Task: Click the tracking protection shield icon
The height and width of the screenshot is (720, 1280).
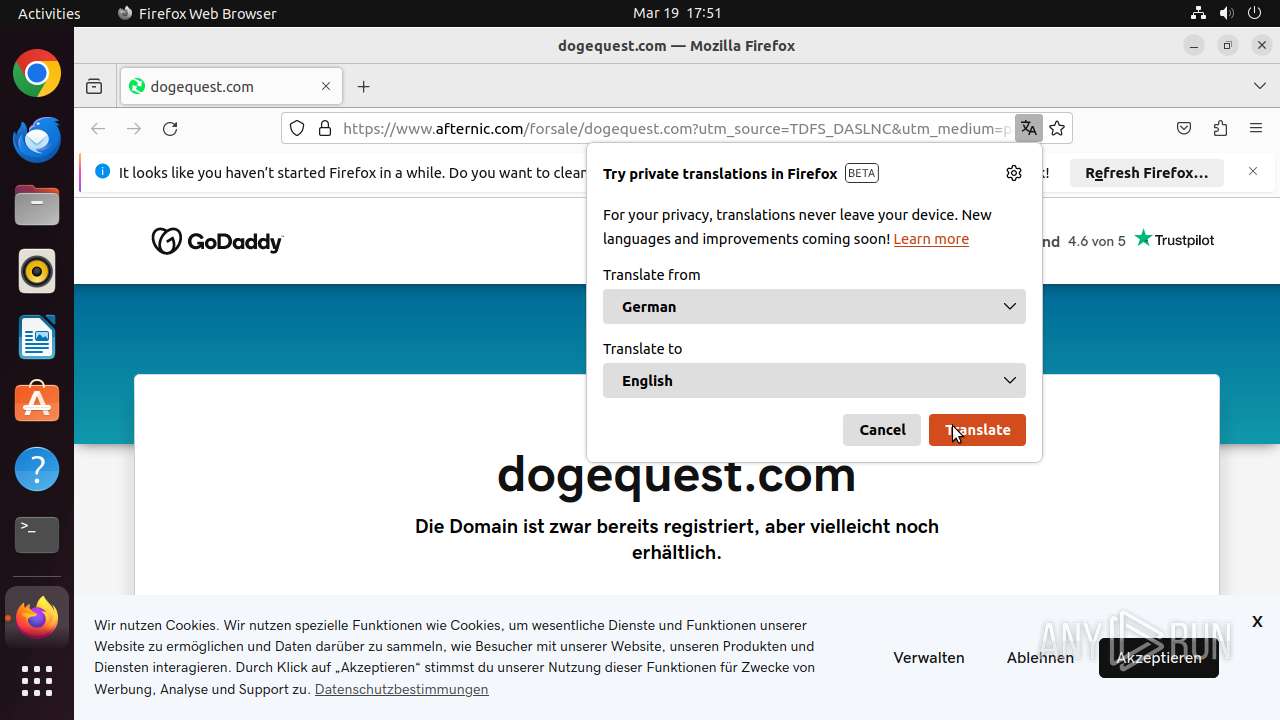Action: point(297,128)
